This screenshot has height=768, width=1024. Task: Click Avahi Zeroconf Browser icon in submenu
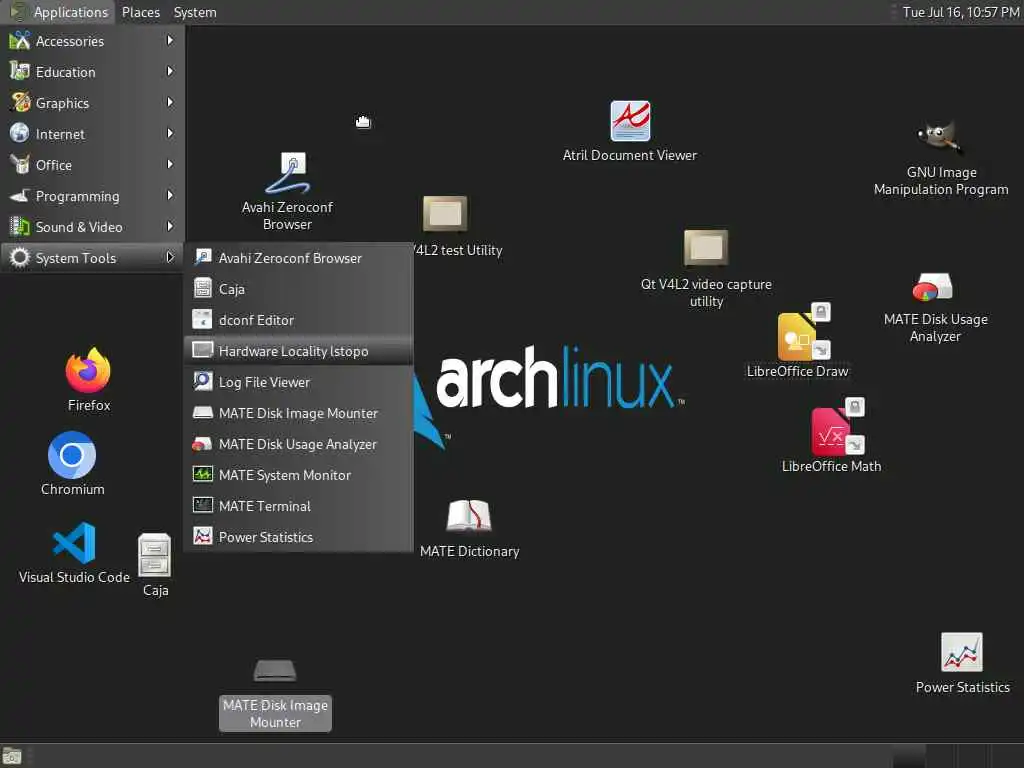pos(202,257)
